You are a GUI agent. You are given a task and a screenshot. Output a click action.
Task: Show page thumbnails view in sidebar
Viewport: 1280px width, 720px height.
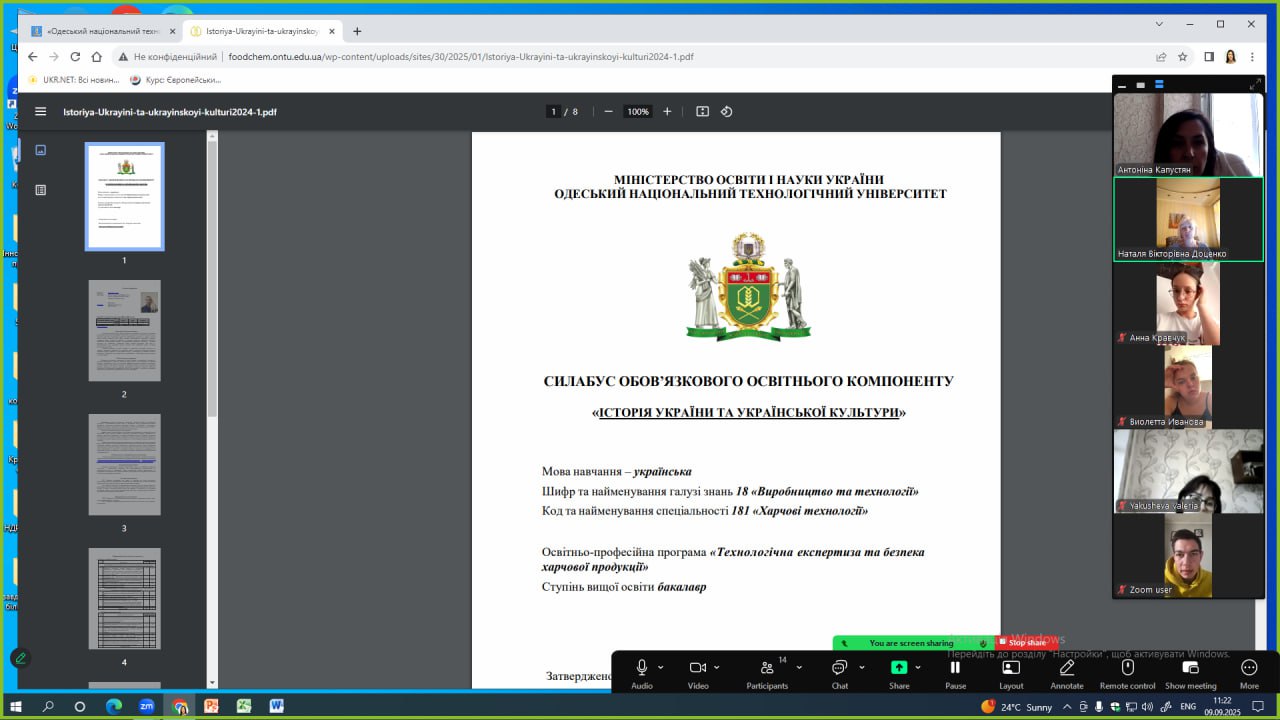tap(41, 150)
